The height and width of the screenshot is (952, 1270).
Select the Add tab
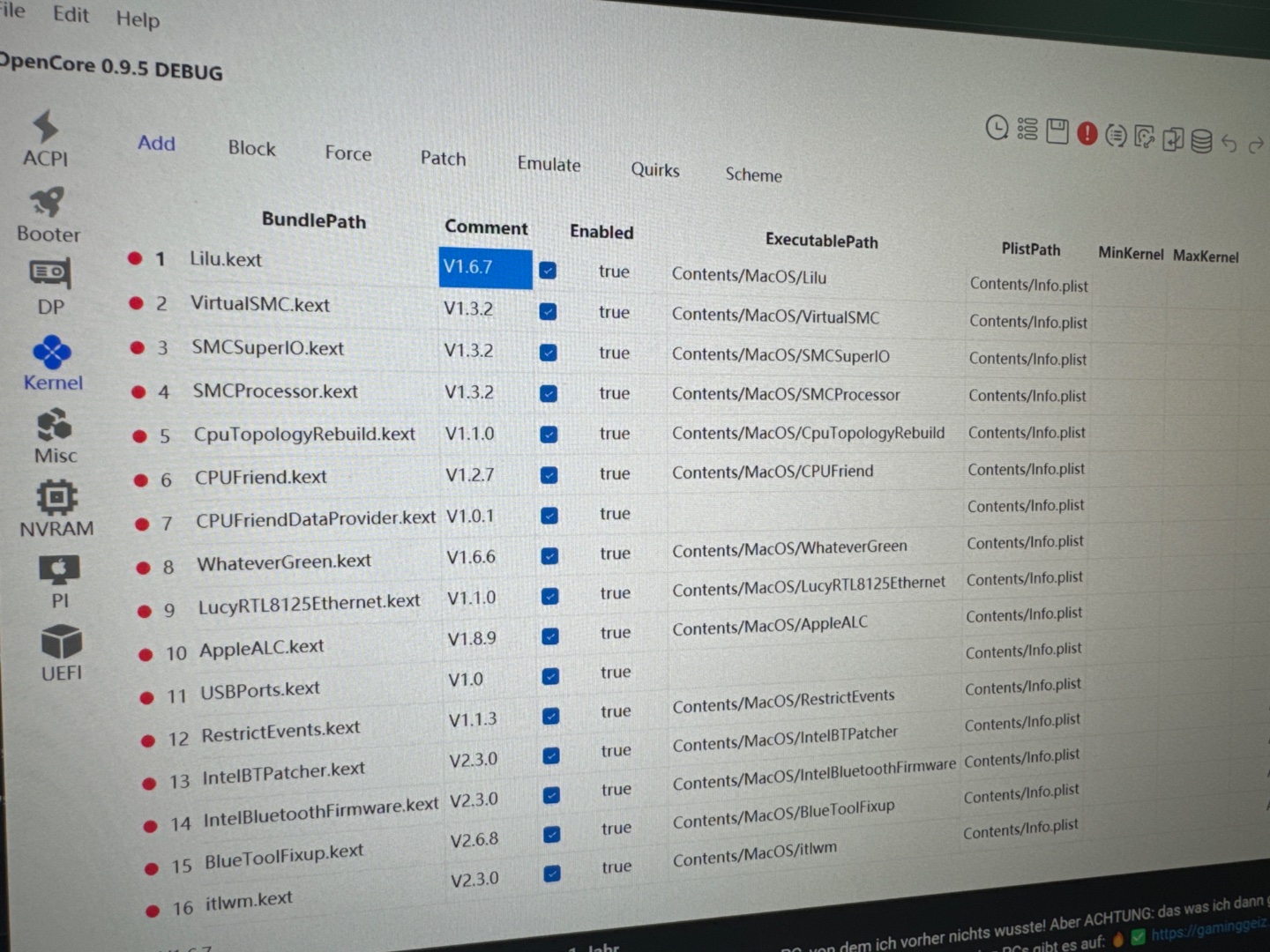(x=156, y=143)
